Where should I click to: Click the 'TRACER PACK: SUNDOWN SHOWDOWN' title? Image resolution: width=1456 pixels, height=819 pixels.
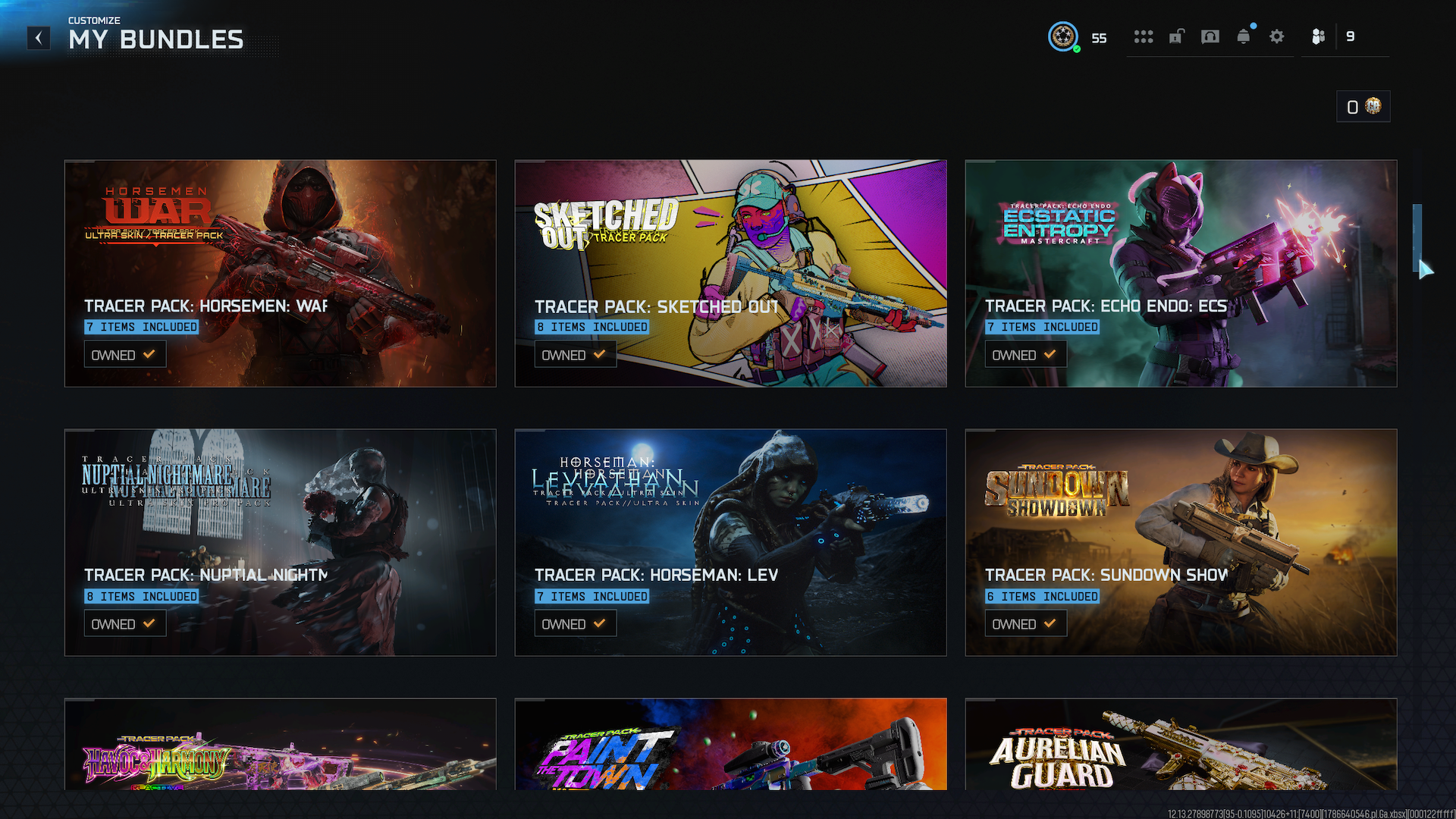[x=1106, y=575]
